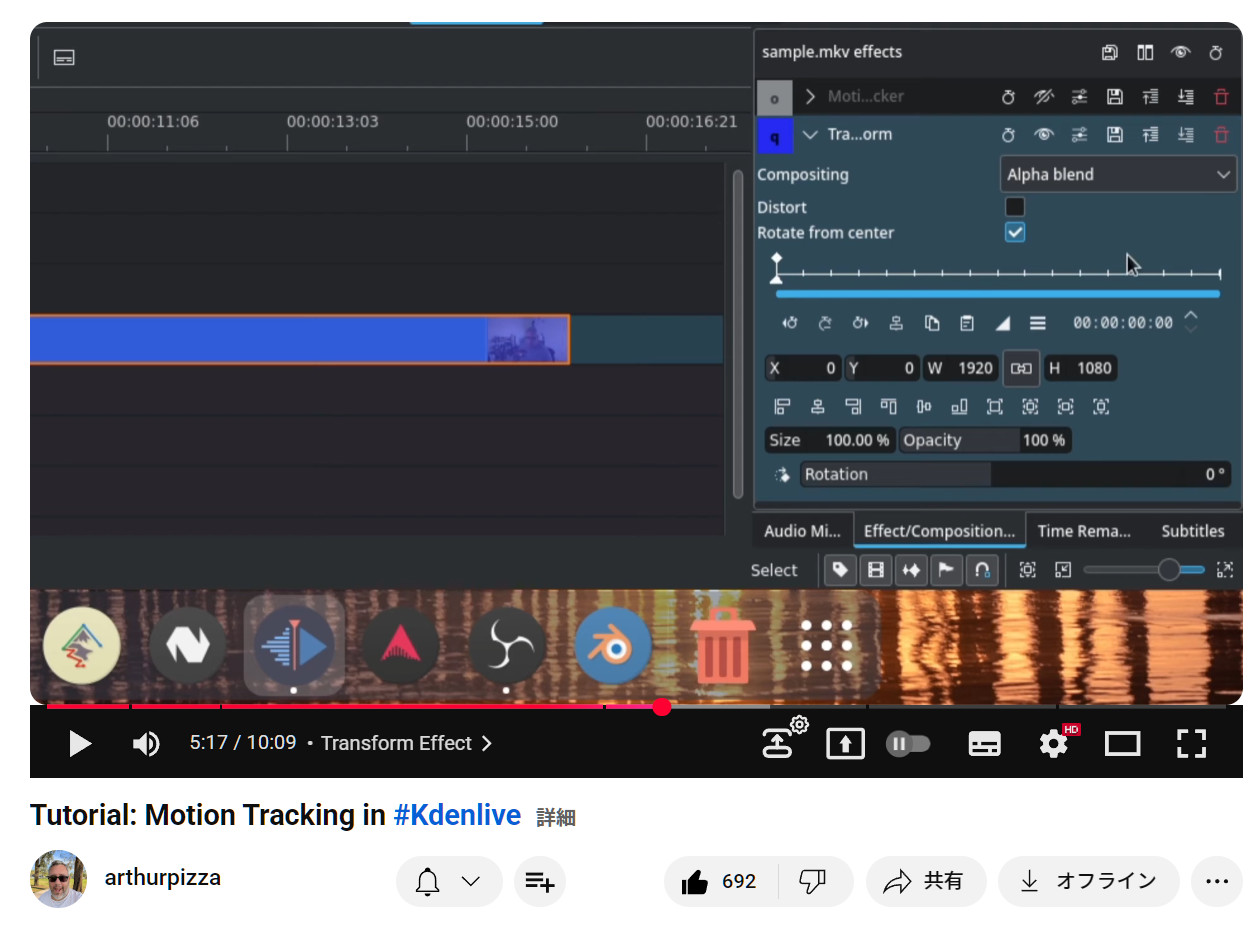Enable the Distort checkbox
This screenshot has width=1259, height=926.
(x=1015, y=207)
